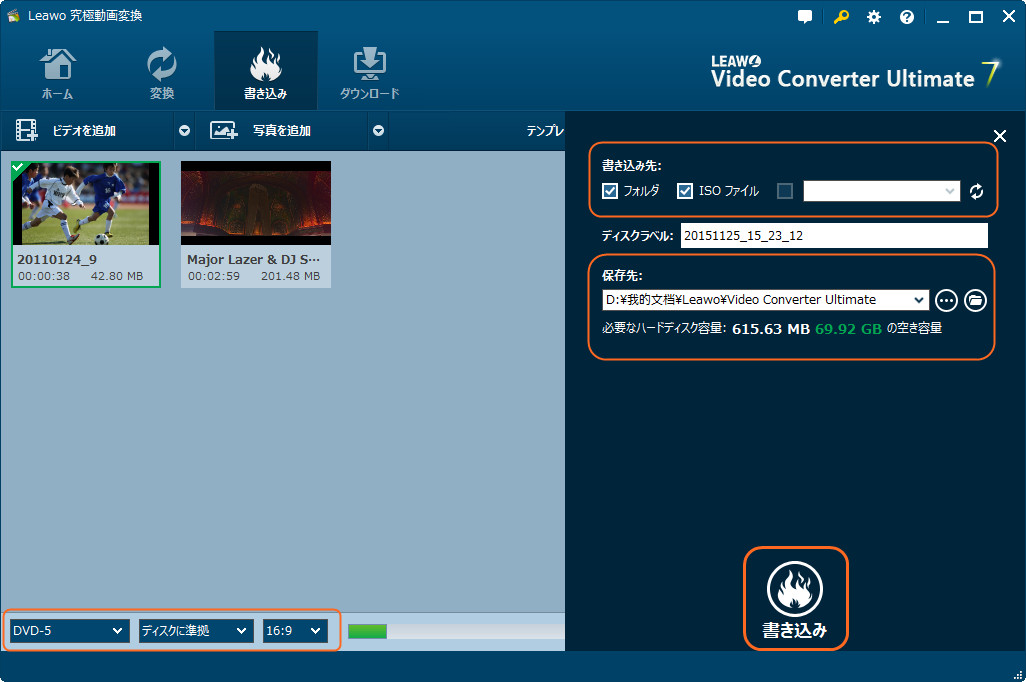Image resolution: width=1026 pixels, height=682 pixels.
Task: Toggle the ISO ファイル checkbox
Action: [685, 191]
